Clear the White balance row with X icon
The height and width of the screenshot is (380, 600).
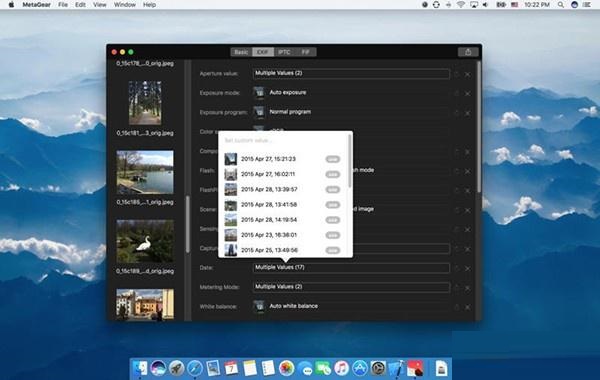(x=467, y=307)
